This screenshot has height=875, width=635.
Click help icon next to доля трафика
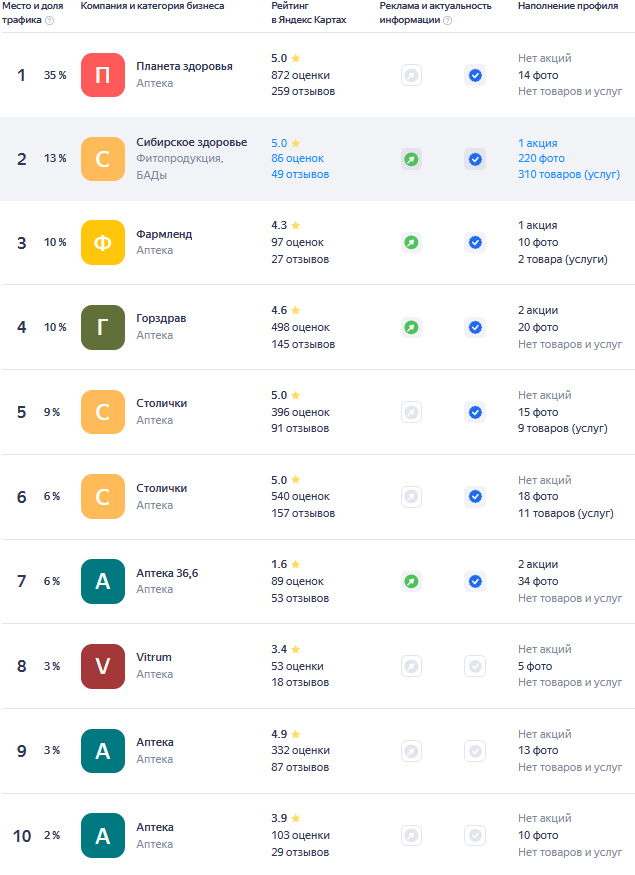(50, 21)
